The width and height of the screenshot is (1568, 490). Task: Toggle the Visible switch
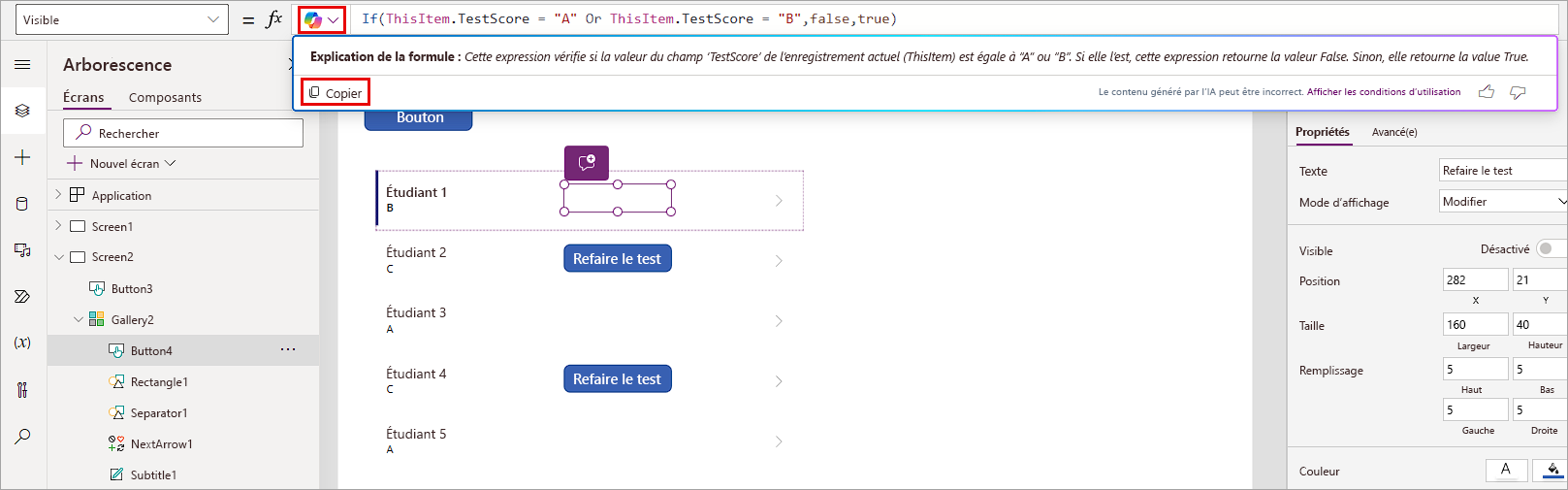click(1551, 249)
